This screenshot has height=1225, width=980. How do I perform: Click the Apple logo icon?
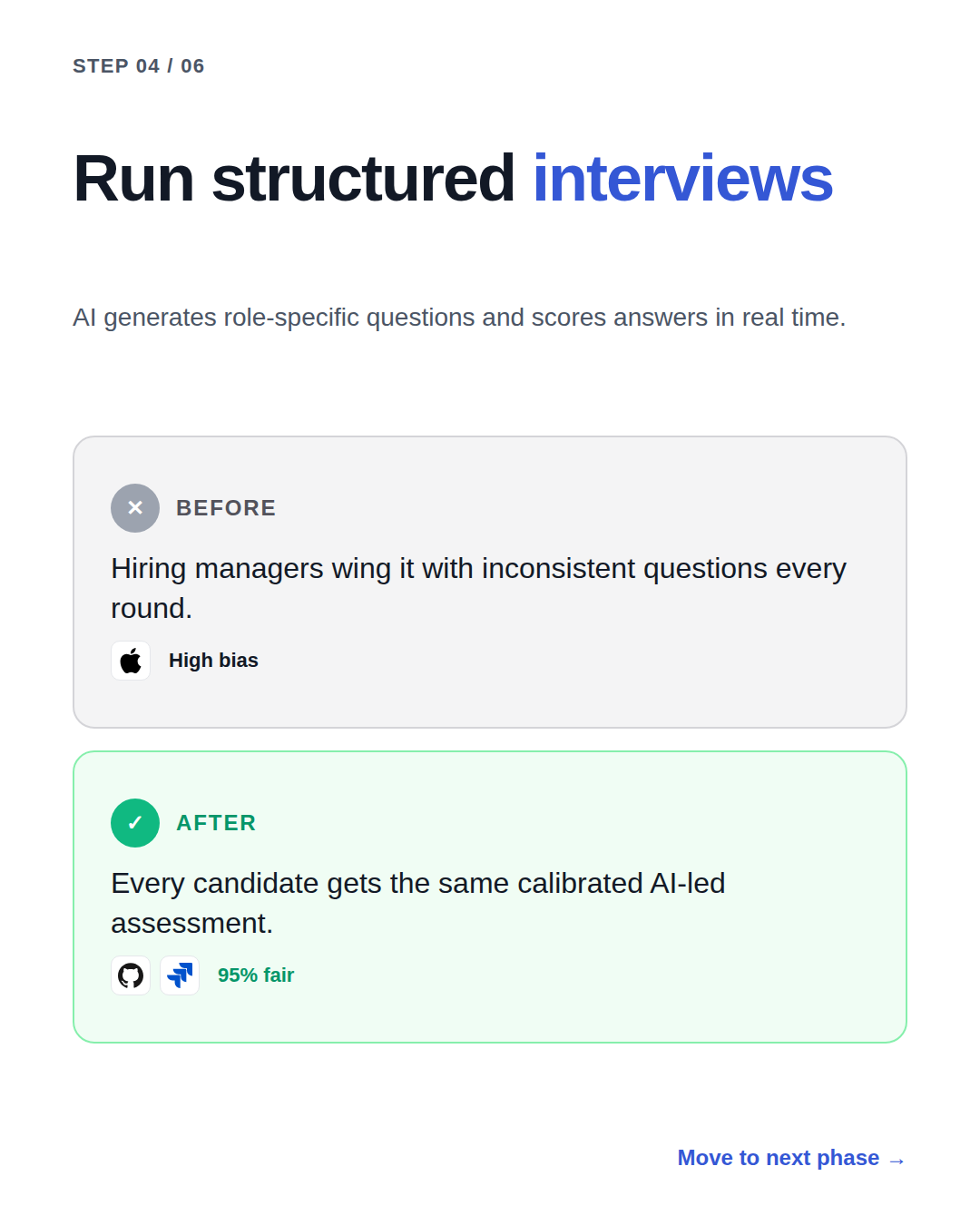pos(131,661)
